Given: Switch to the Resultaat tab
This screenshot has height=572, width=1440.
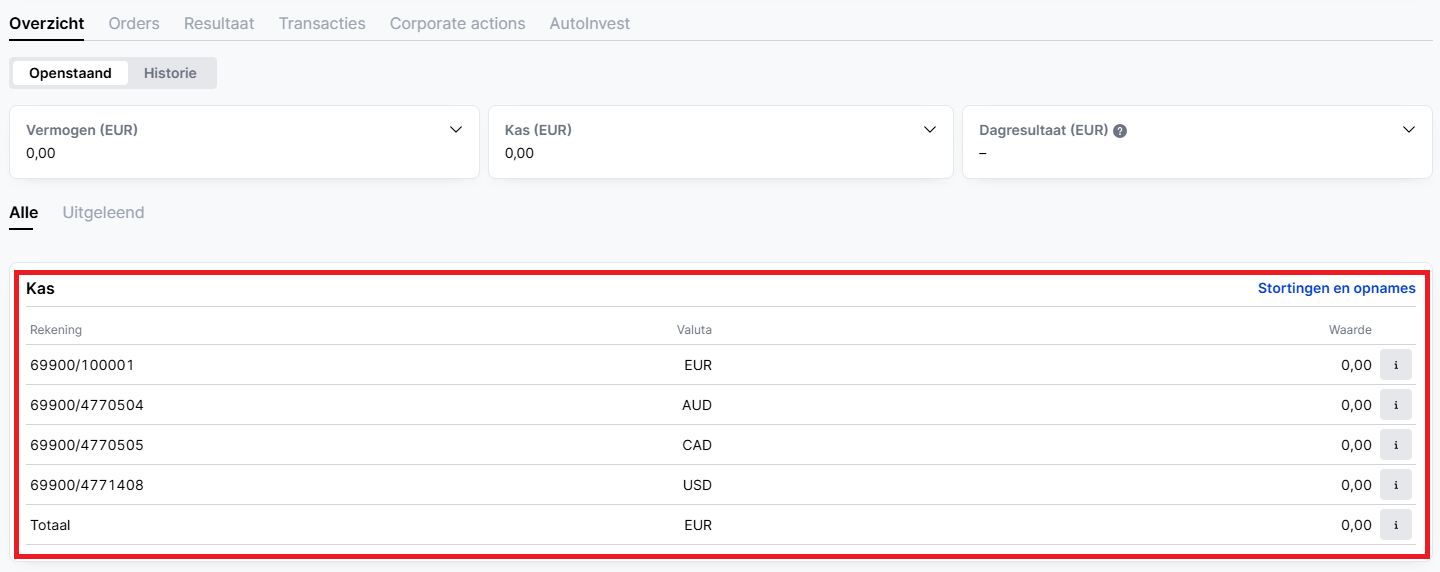Looking at the screenshot, I should [x=219, y=23].
